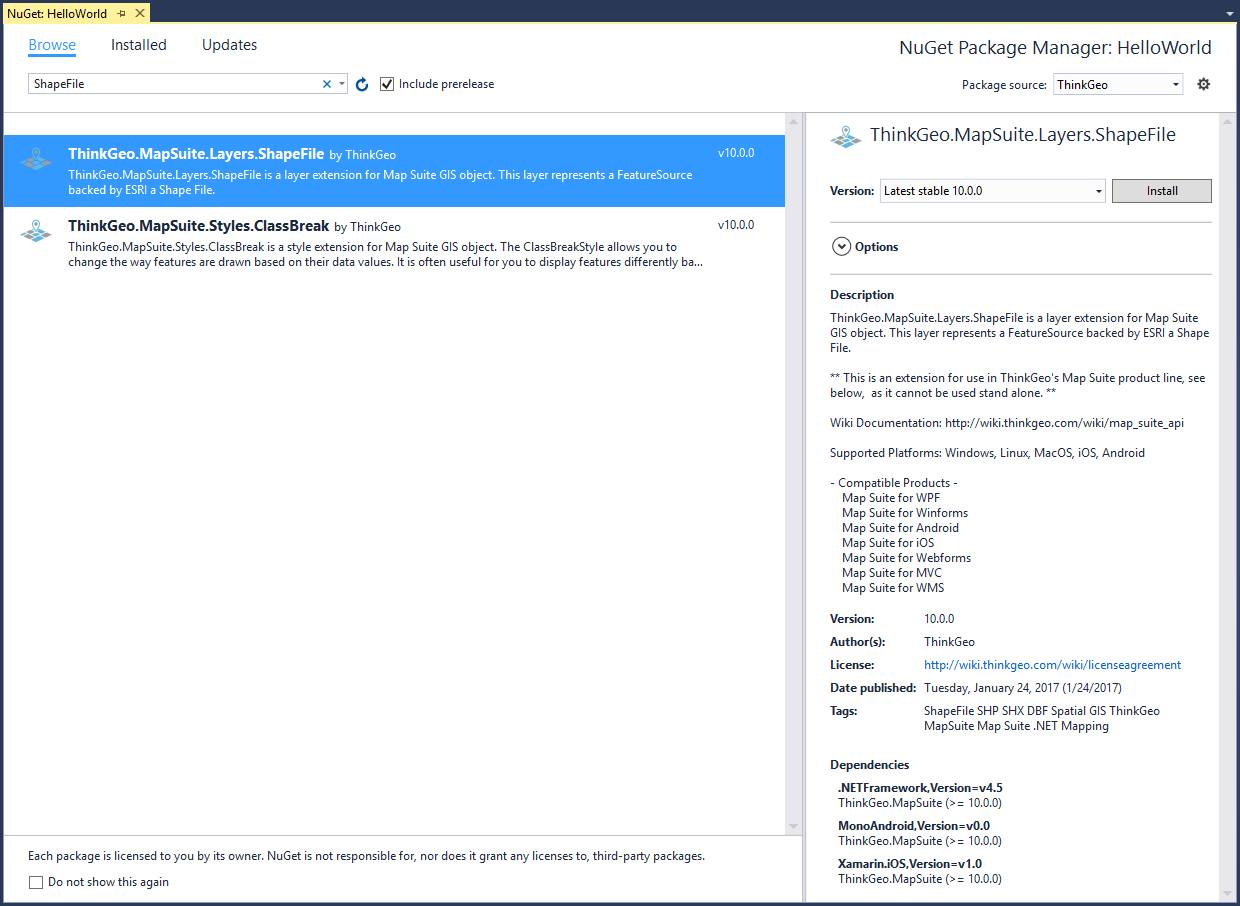The height and width of the screenshot is (906, 1240).
Task: Close the NuGet: HelloWorld document tab
Action: [139, 14]
